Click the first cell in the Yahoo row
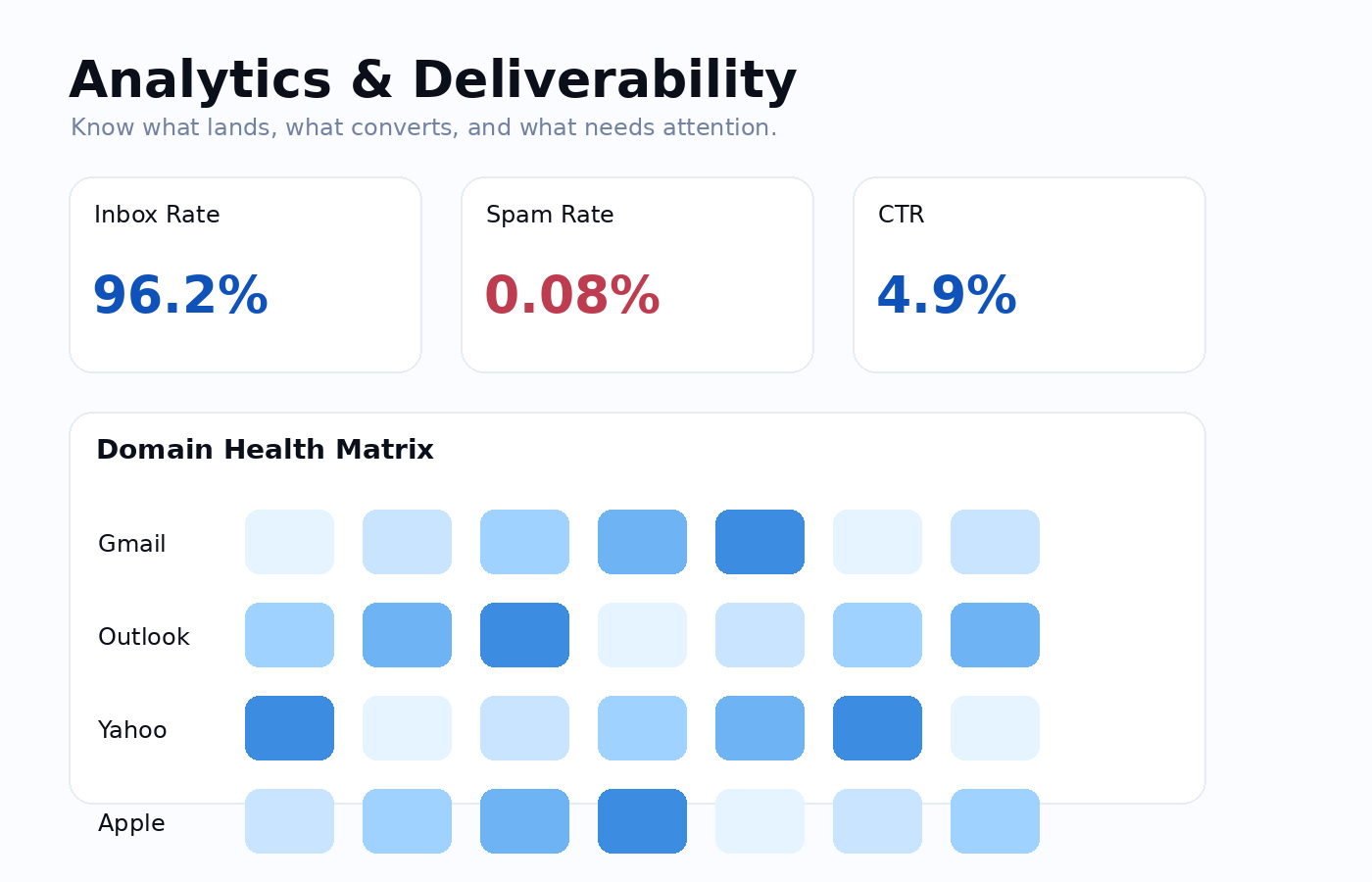 (x=289, y=728)
